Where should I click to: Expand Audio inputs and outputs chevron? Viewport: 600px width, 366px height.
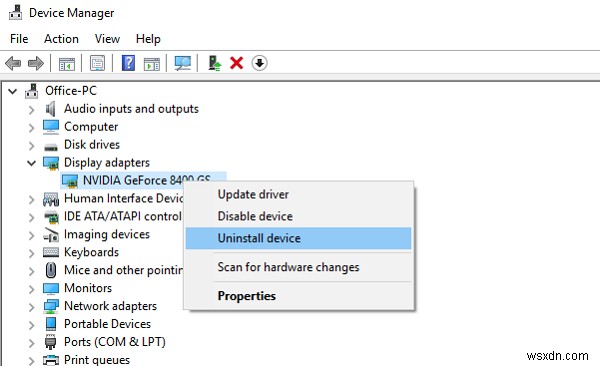coord(32,110)
